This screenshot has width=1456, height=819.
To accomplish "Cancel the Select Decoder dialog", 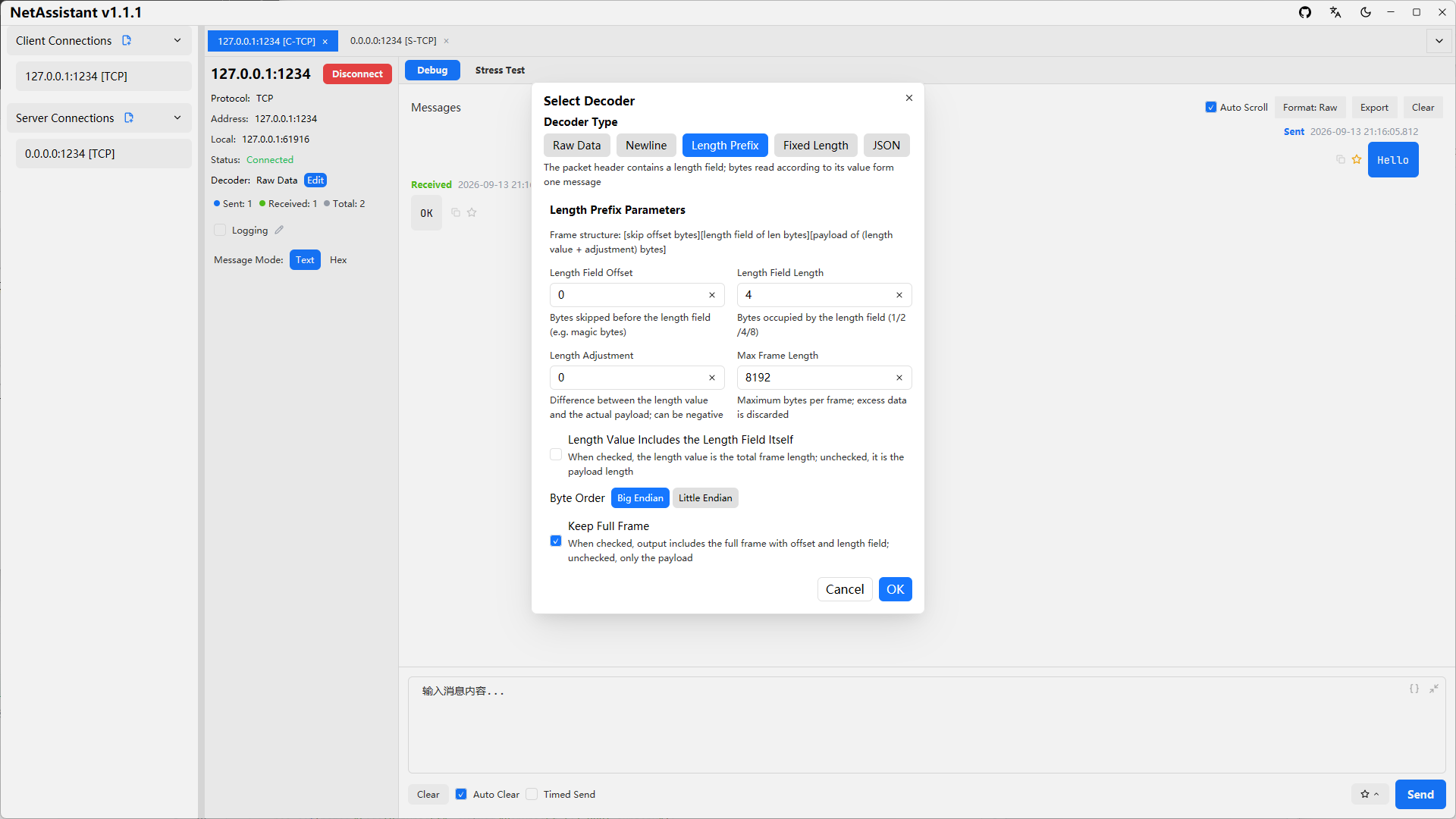I will (x=845, y=589).
